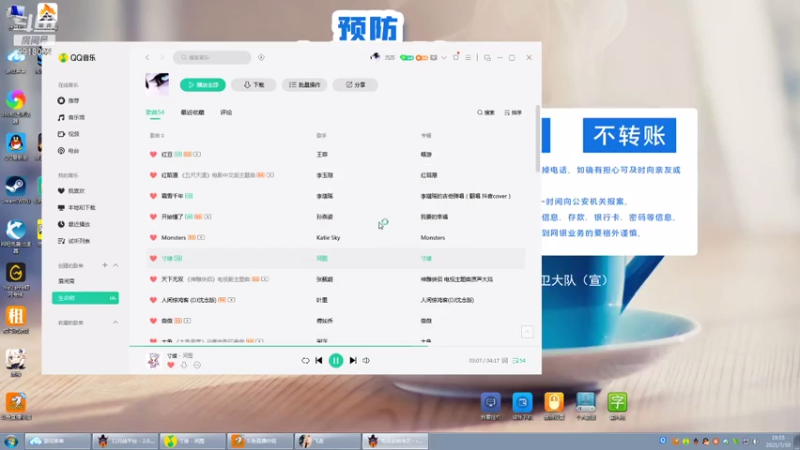Expand the title bar dropdown chevron
The width and height of the screenshot is (800, 450).
pyautogui.click(x=444, y=58)
